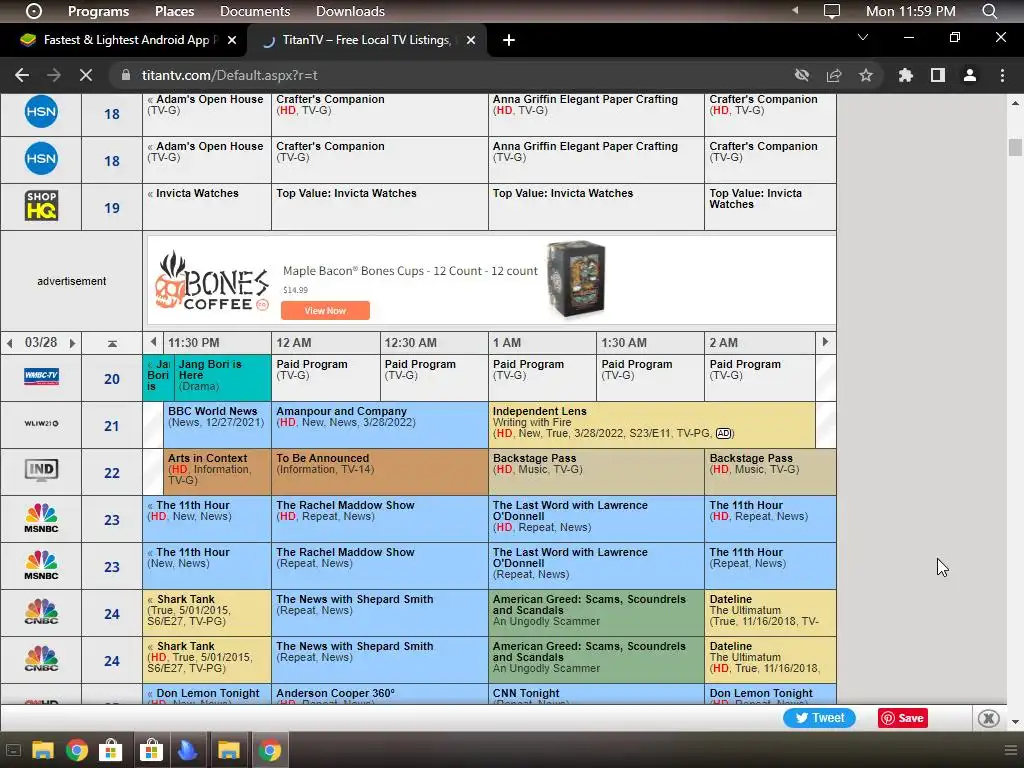This screenshot has width=1024, height=768.
Task: Close the bottom share bar
Action: click(989, 718)
